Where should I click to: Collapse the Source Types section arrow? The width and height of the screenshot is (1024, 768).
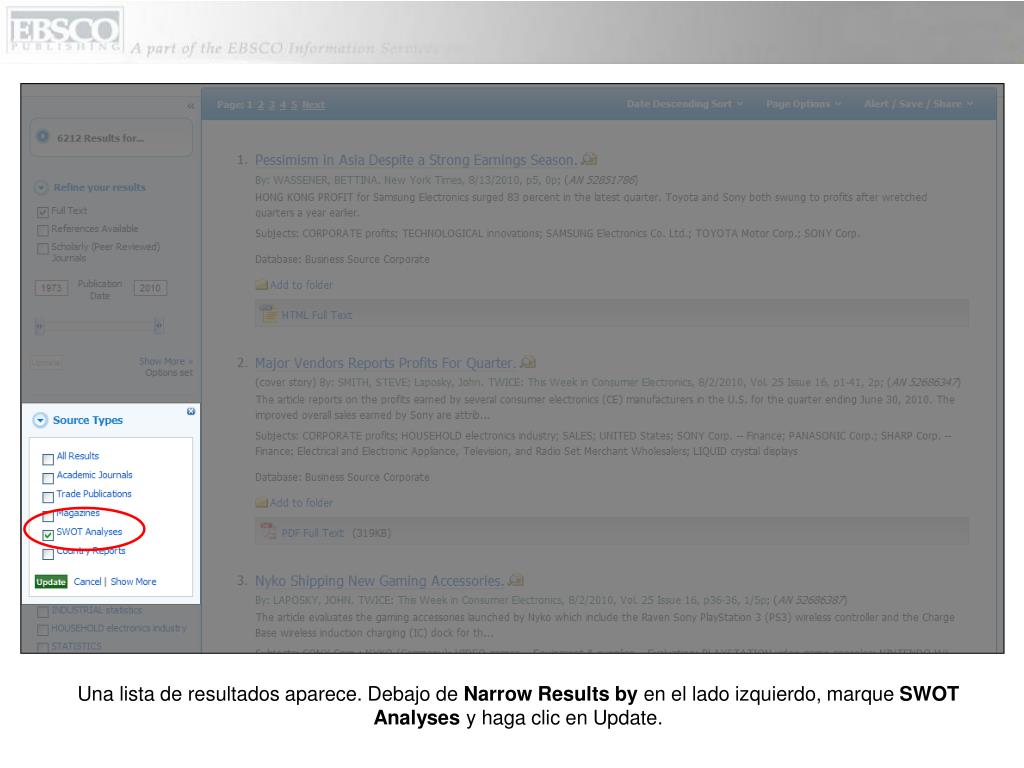click(x=40, y=420)
